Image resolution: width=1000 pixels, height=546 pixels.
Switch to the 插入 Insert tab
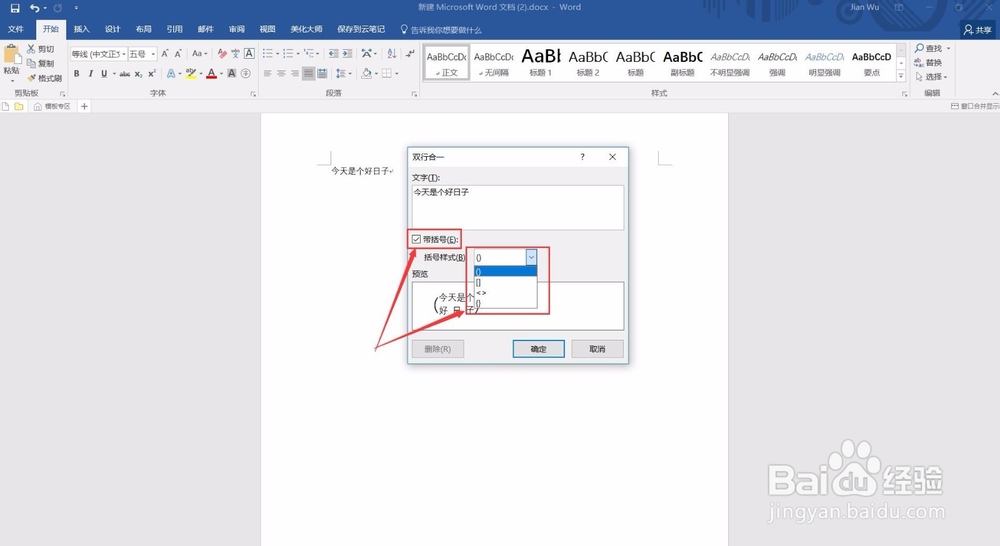tap(82, 29)
